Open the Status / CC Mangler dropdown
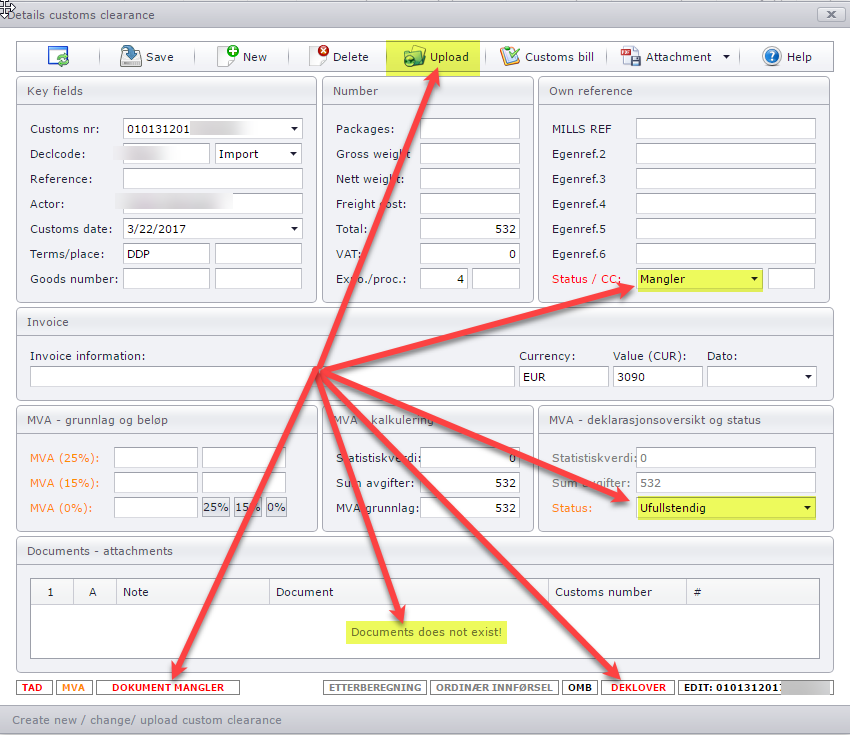This screenshot has height=735, width=850. tap(752, 279)
